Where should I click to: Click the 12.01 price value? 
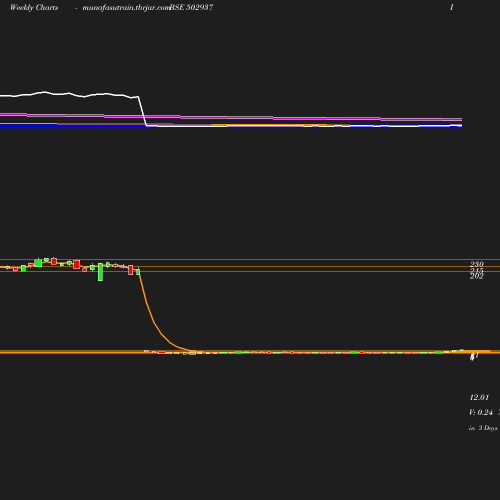click(x=479, y=397)
